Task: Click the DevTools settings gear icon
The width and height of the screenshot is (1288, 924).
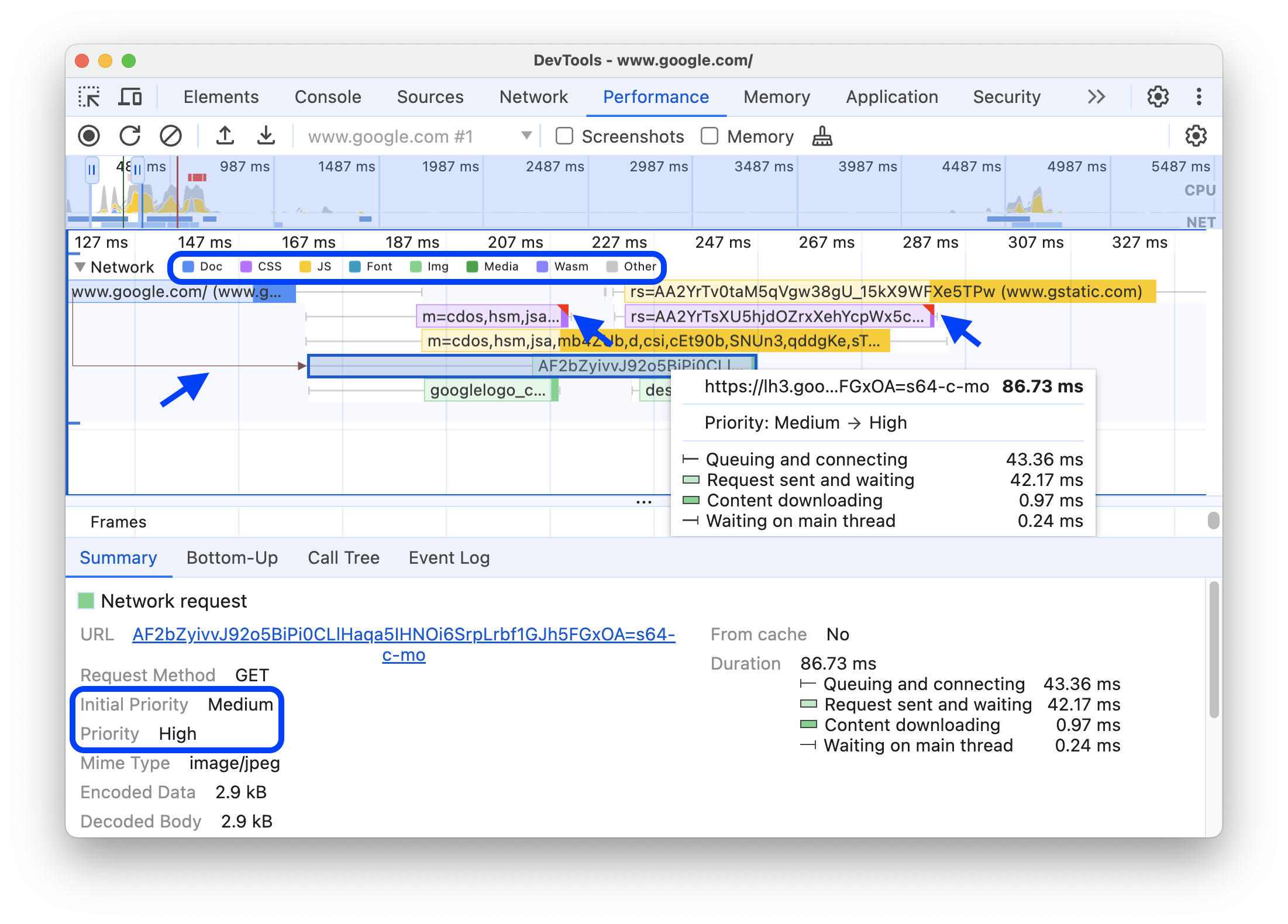Action: click(1158, 96)
